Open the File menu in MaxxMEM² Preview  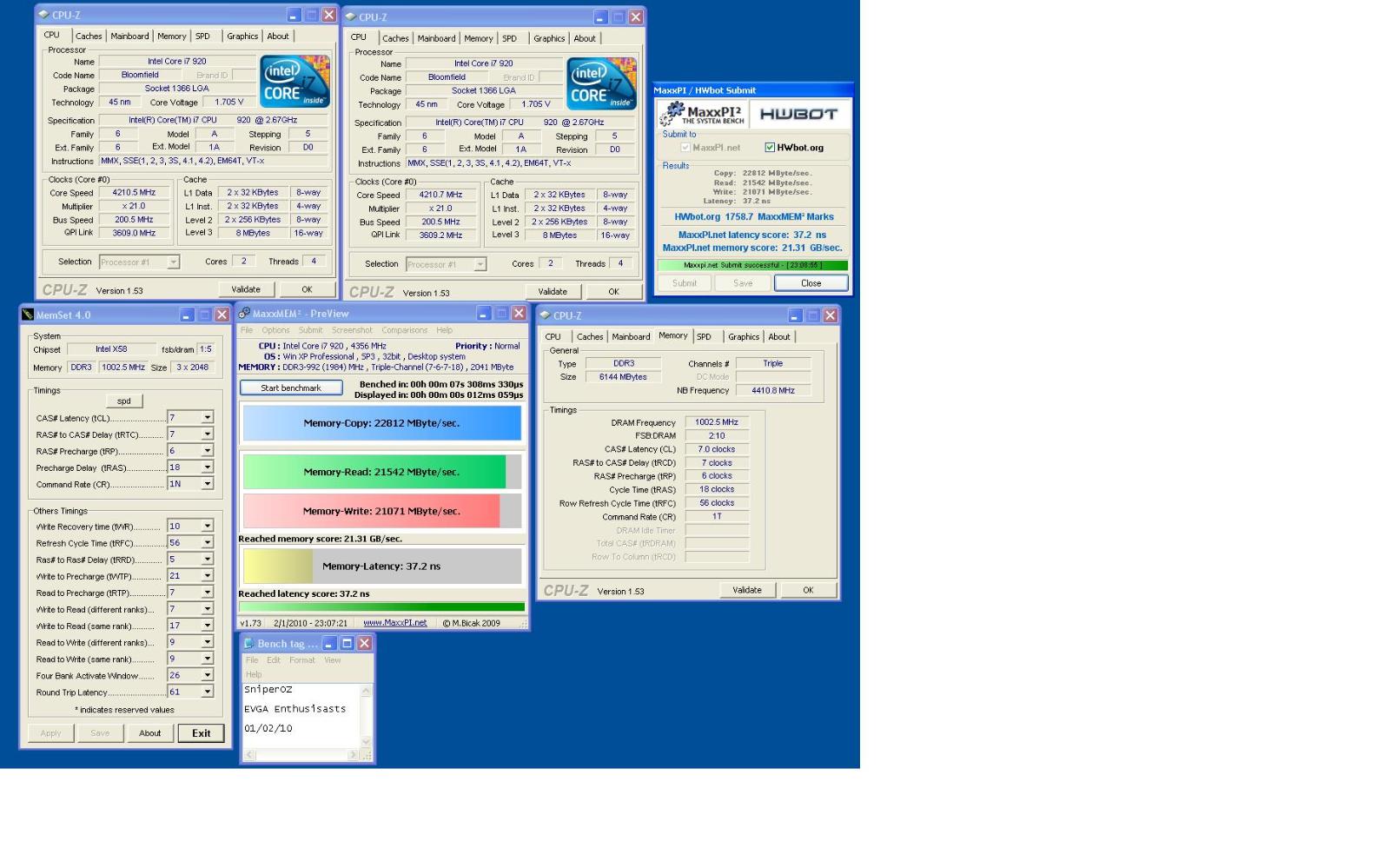247,330
